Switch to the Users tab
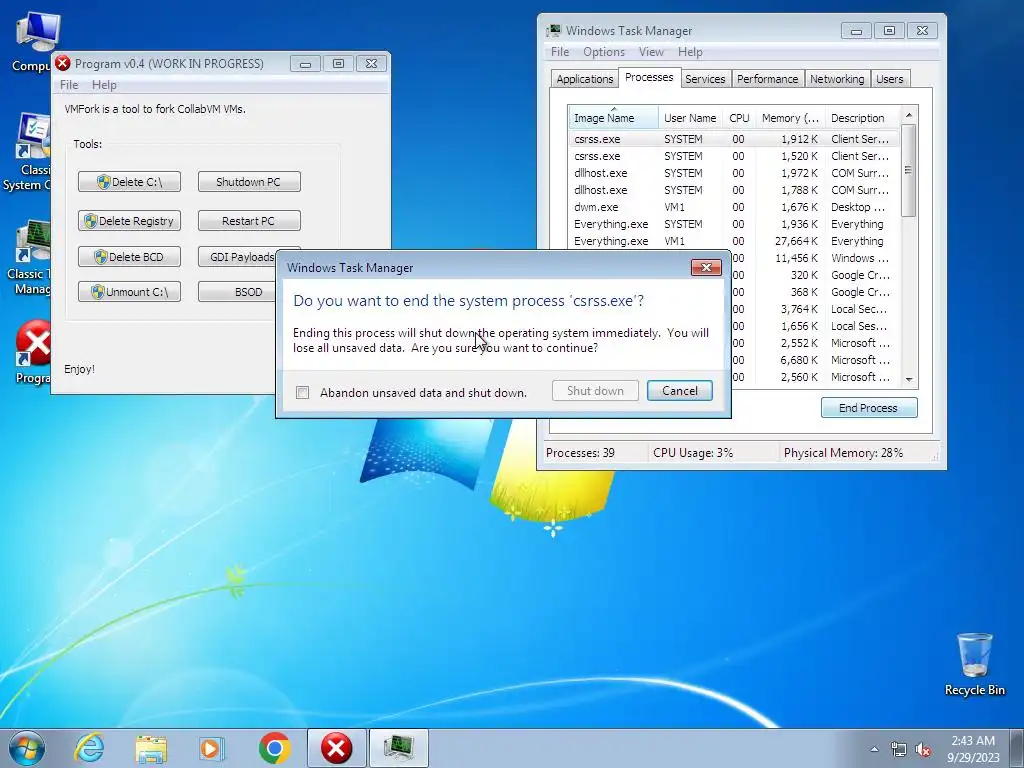Image resolution: width=1024 pixels, height=768 pixels. (x=889, y=78)
